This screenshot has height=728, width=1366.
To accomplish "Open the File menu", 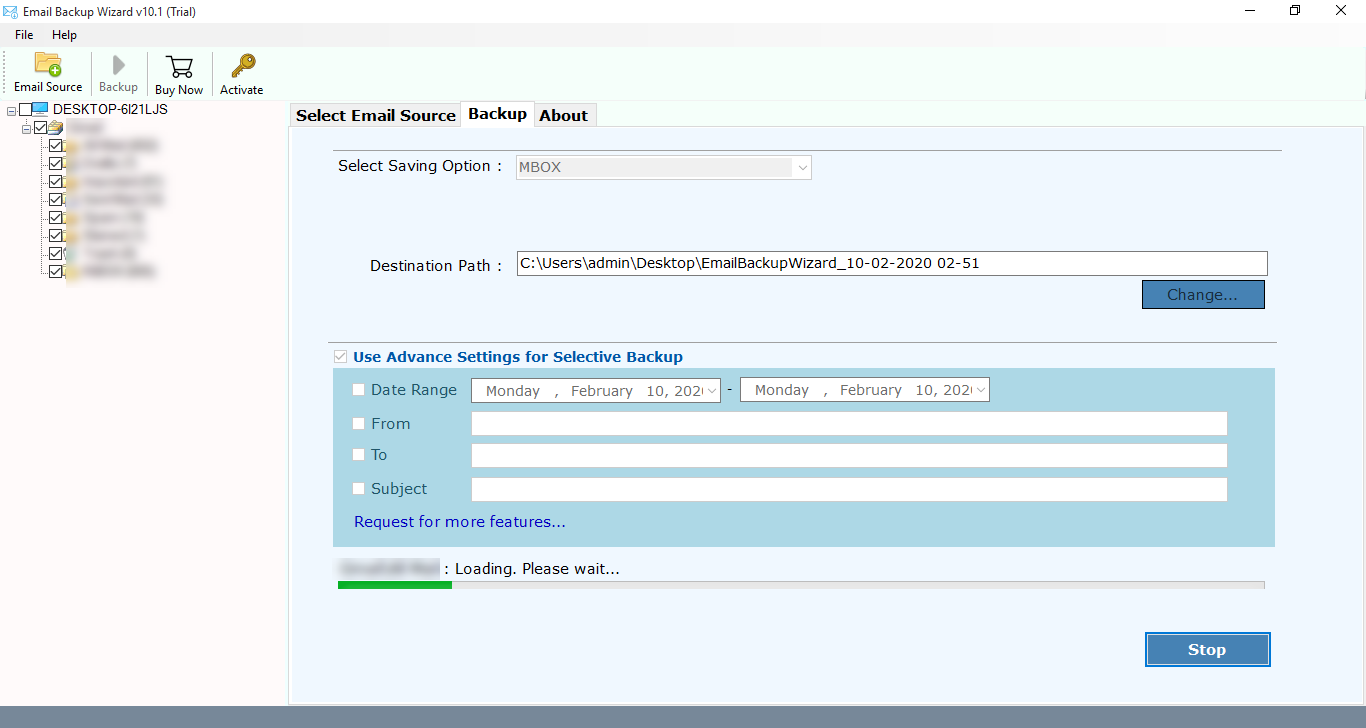I will tap(24, 35).
